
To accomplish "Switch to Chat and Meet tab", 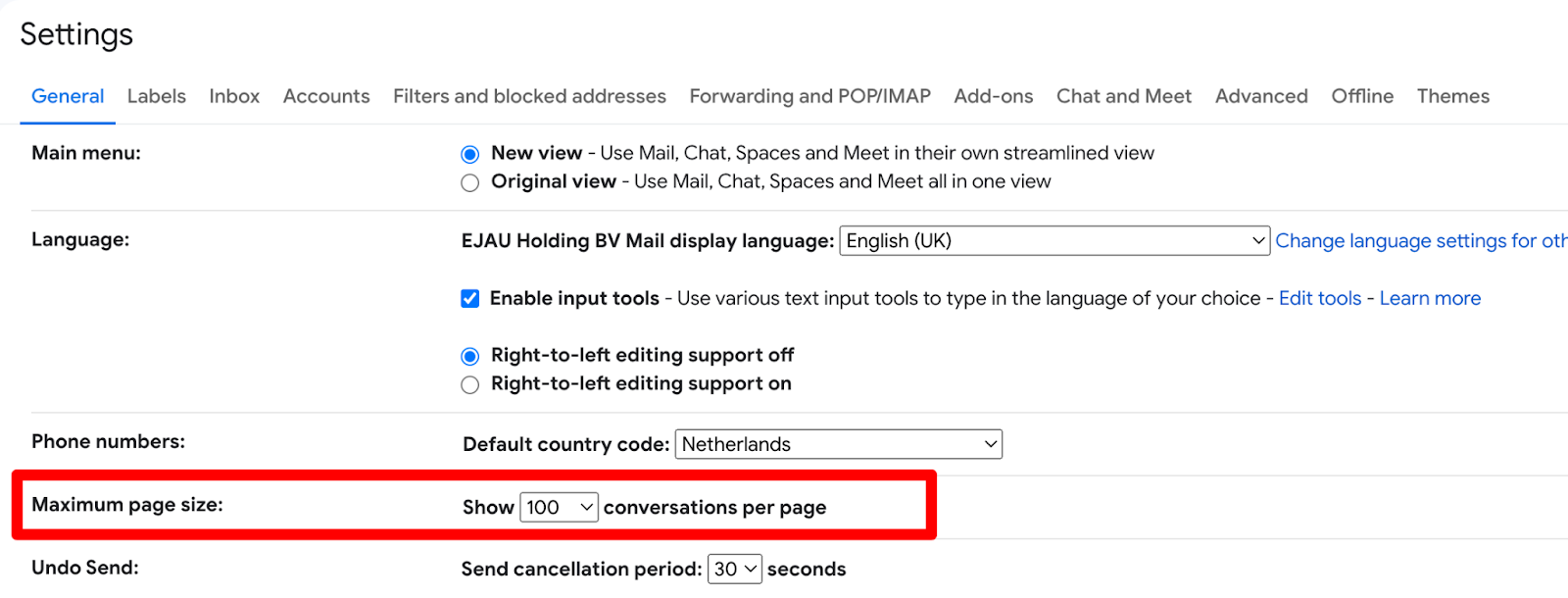I will click(1124, 96).
